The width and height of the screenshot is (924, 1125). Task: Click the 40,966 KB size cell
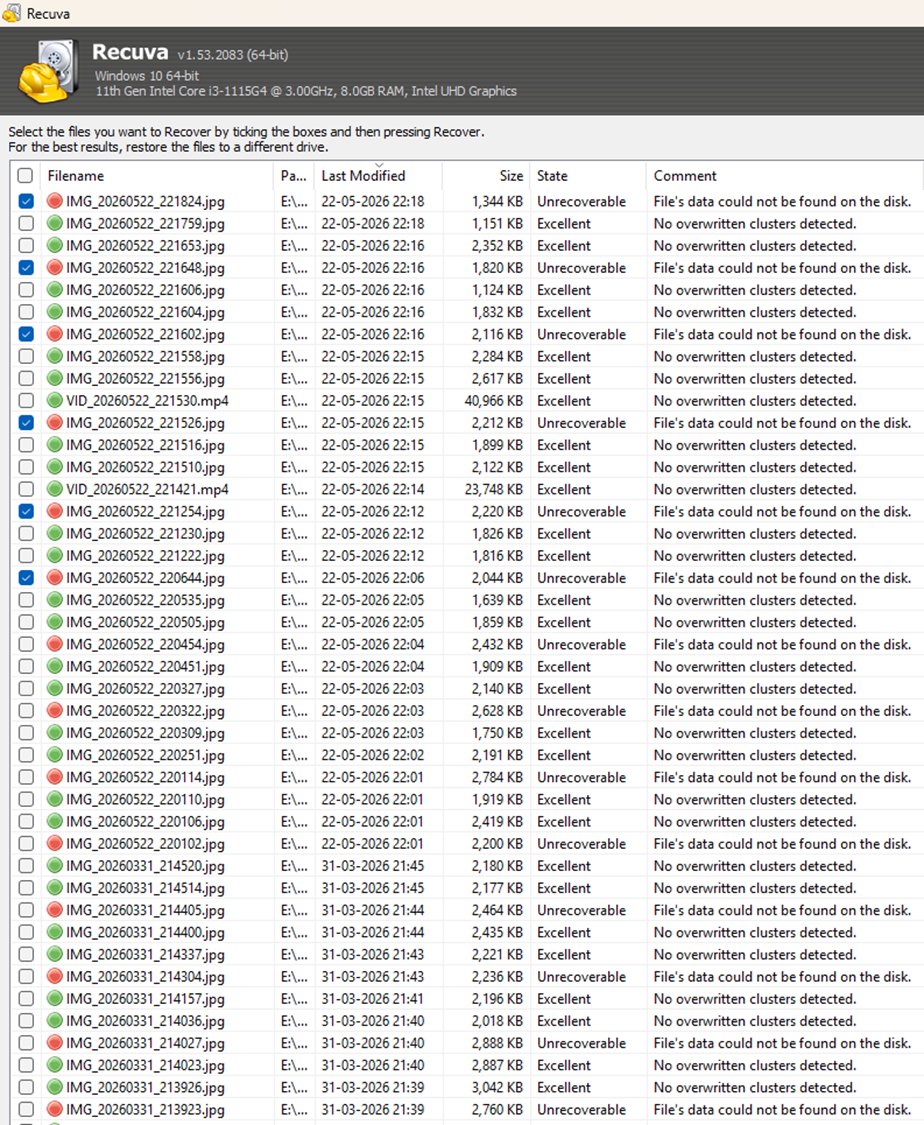pos(494,400)
